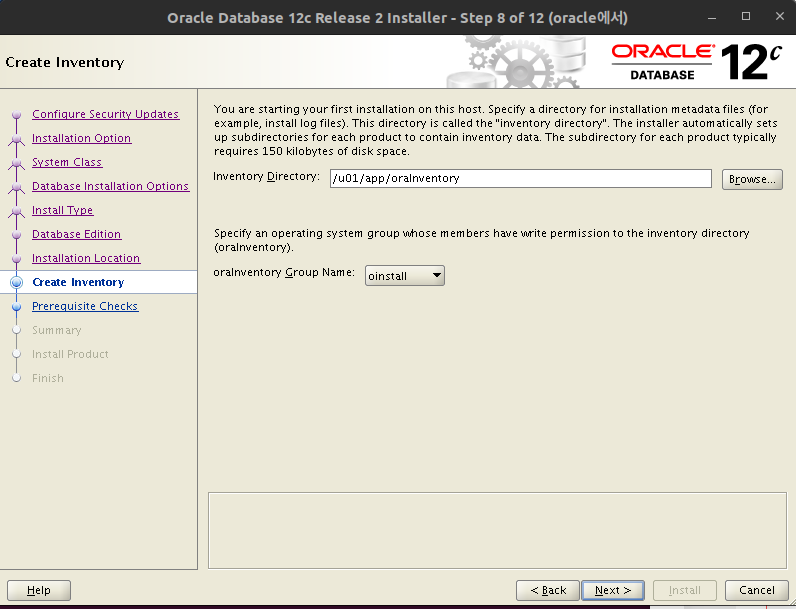
Task: Proceed with the Next button
Action: point(613,590)
